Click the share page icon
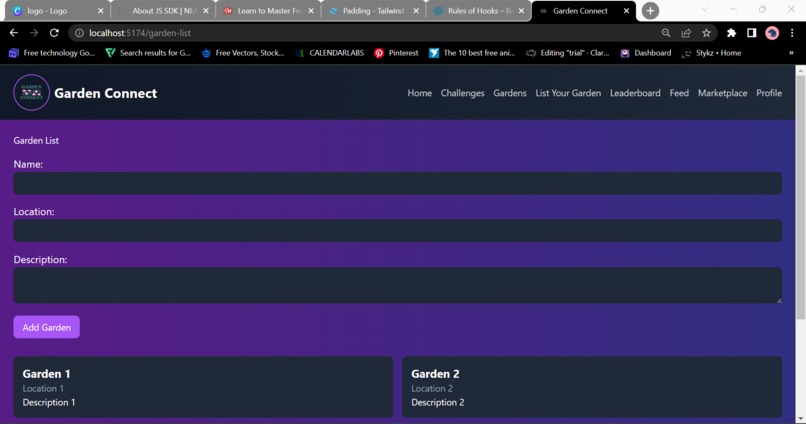806x424 pixels. tap(686, 33)
